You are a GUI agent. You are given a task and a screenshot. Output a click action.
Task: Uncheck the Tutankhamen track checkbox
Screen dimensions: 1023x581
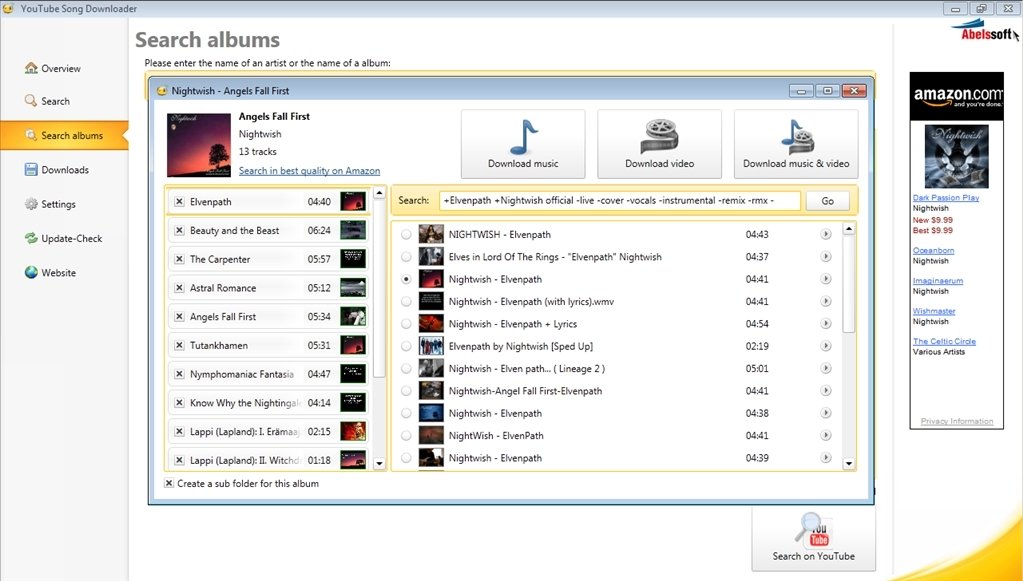click(179, 345)
